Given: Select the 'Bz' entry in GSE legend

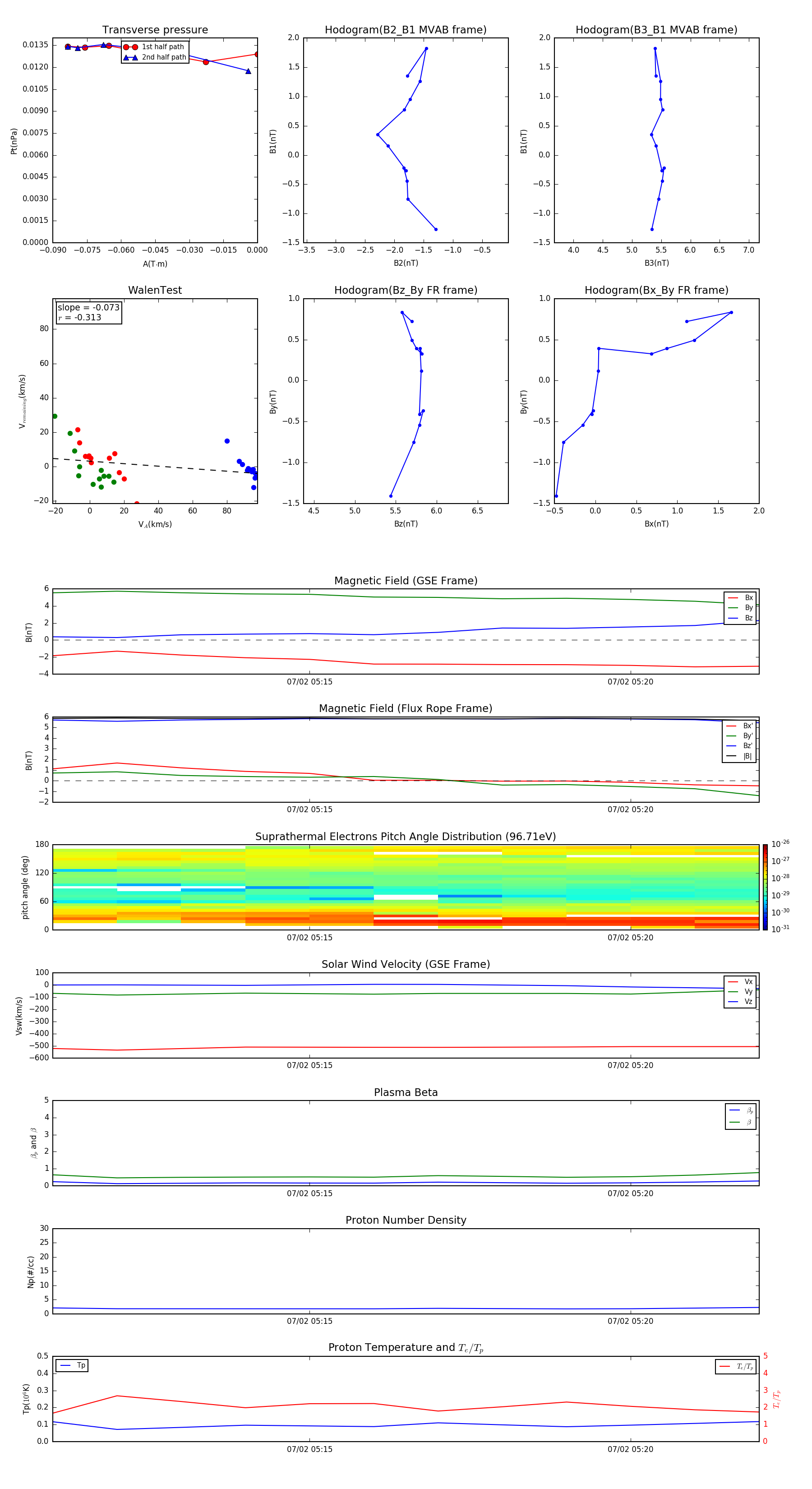Looking at the screenshot, I should point(740,618).
